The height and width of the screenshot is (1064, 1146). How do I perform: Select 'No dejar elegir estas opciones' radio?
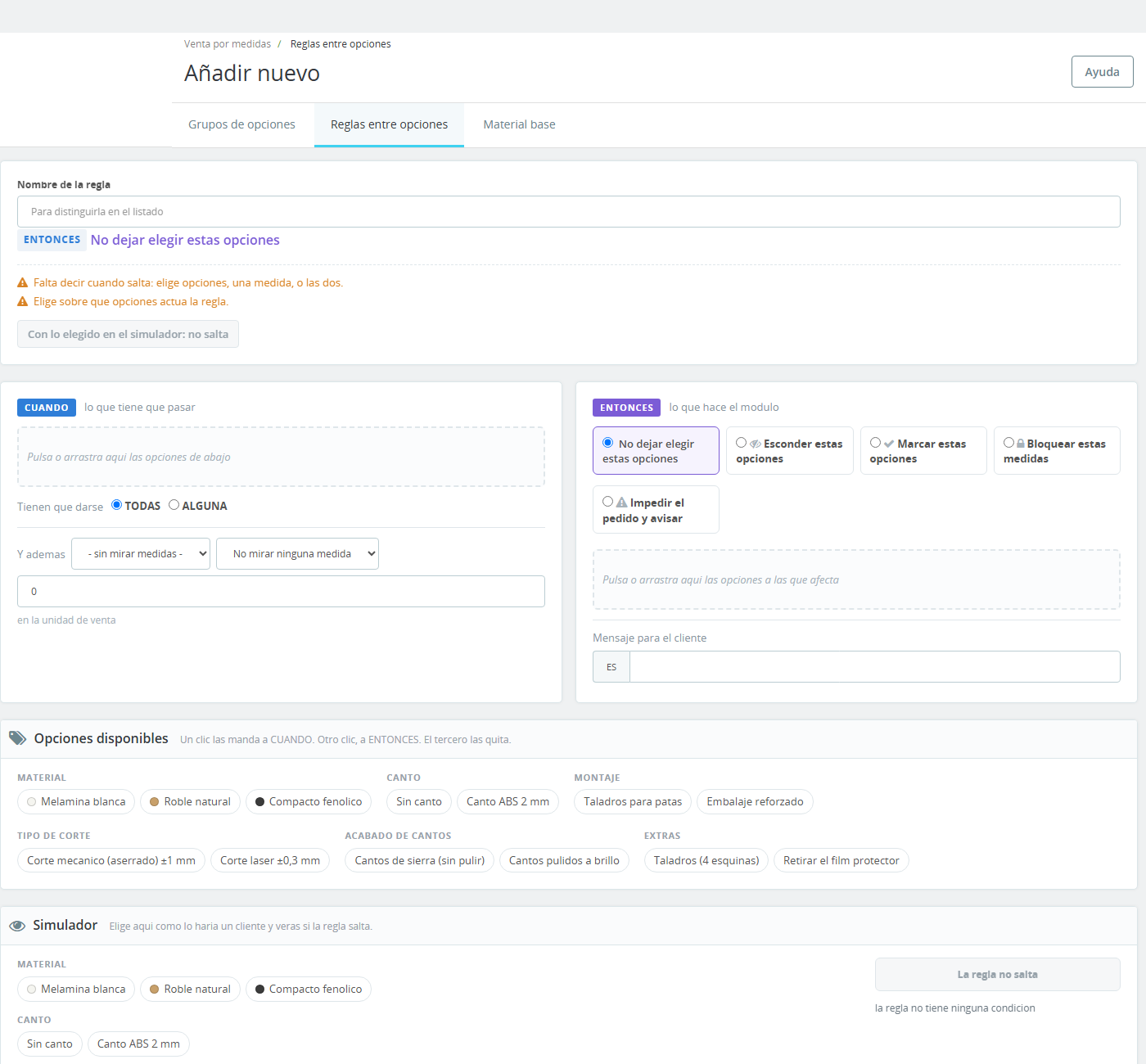[x=608, y=443]
